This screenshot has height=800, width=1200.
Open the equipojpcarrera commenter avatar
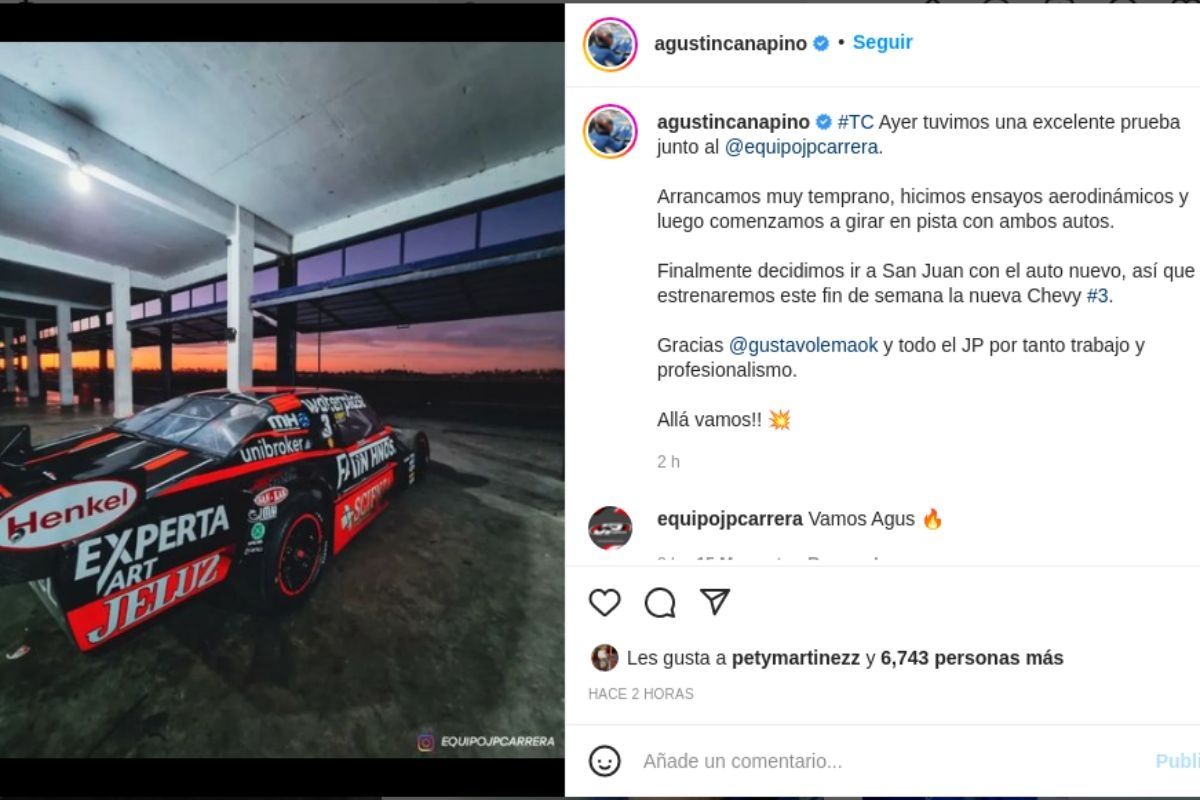[x=610, y=528]
